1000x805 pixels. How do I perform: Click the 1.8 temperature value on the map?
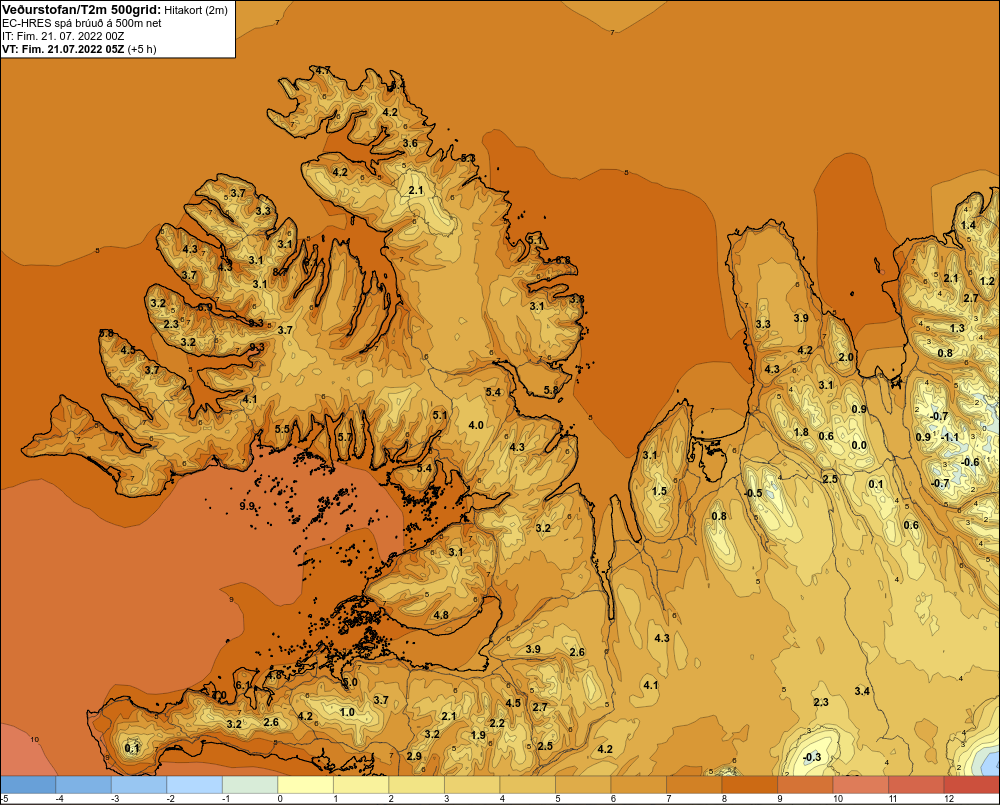click(801, 432)
